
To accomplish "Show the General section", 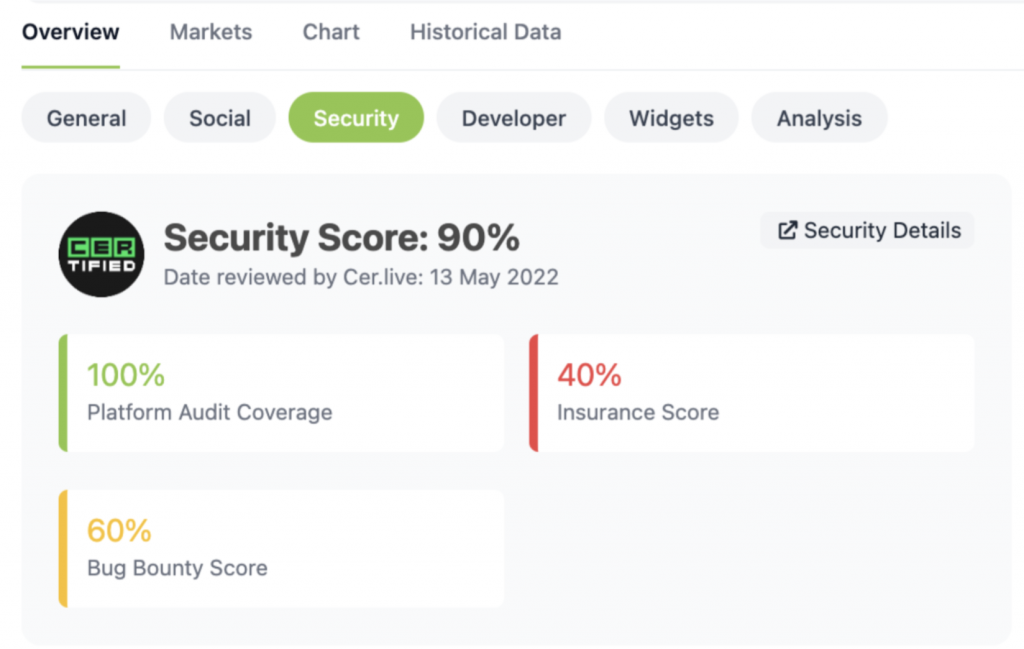I will point(86,118).
